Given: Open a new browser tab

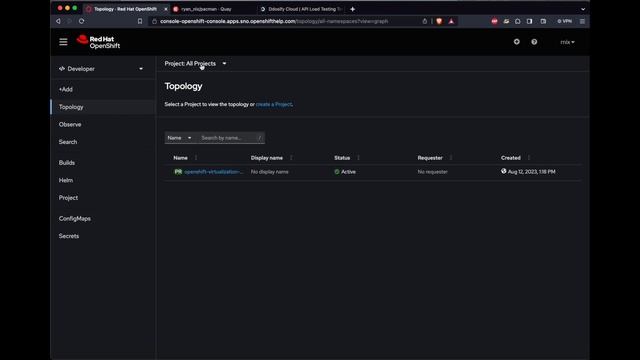Looking at the screenshot, I should (x=352, y=9).
